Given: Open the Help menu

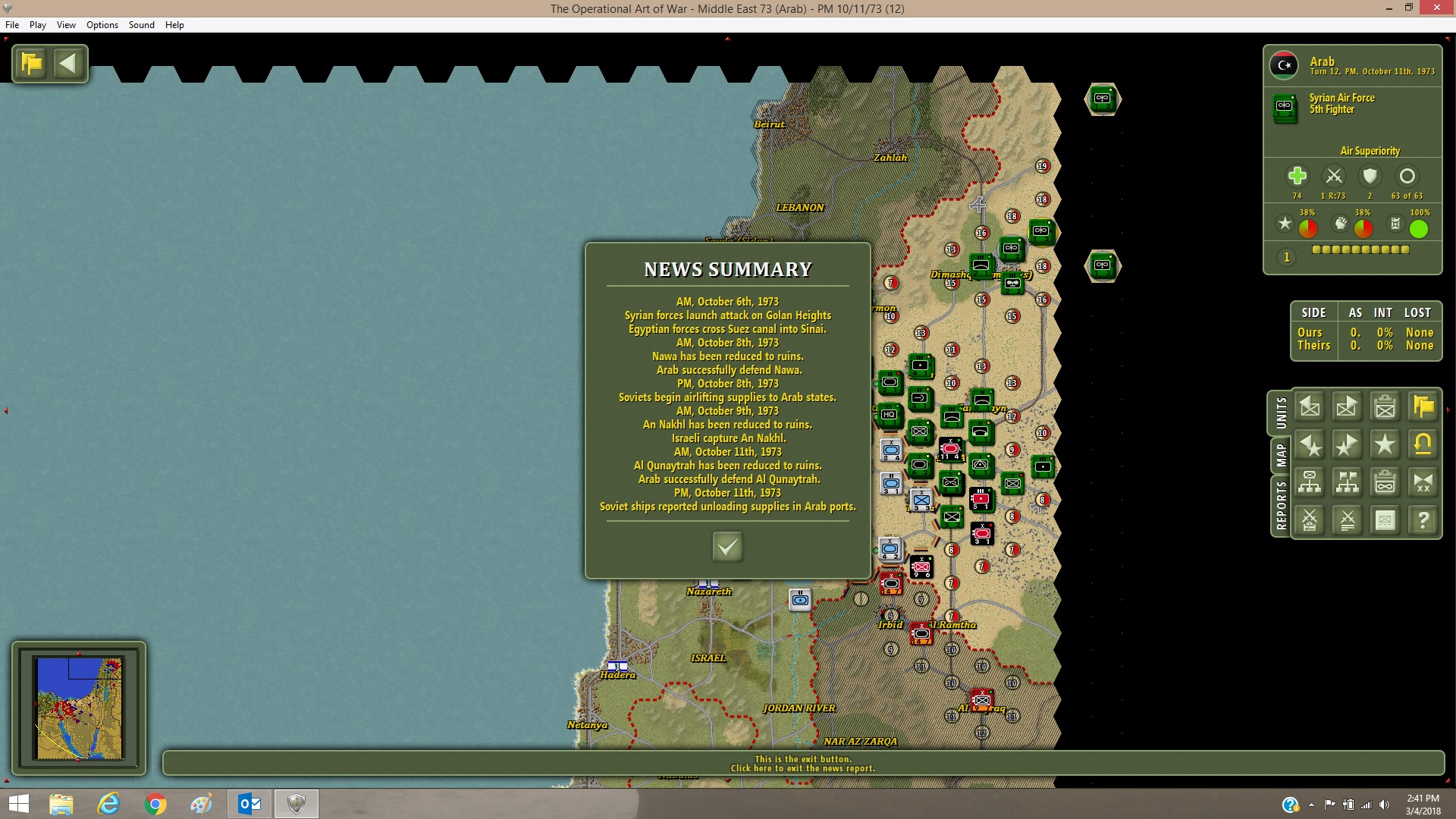Looking at the screenshot, I should [x=174, y=25].
